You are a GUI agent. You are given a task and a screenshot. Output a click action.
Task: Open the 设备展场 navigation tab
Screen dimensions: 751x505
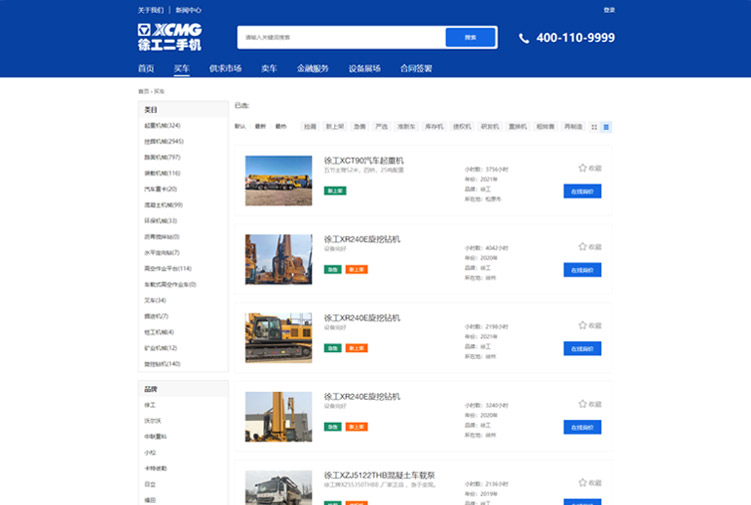[x=364, y=69]
